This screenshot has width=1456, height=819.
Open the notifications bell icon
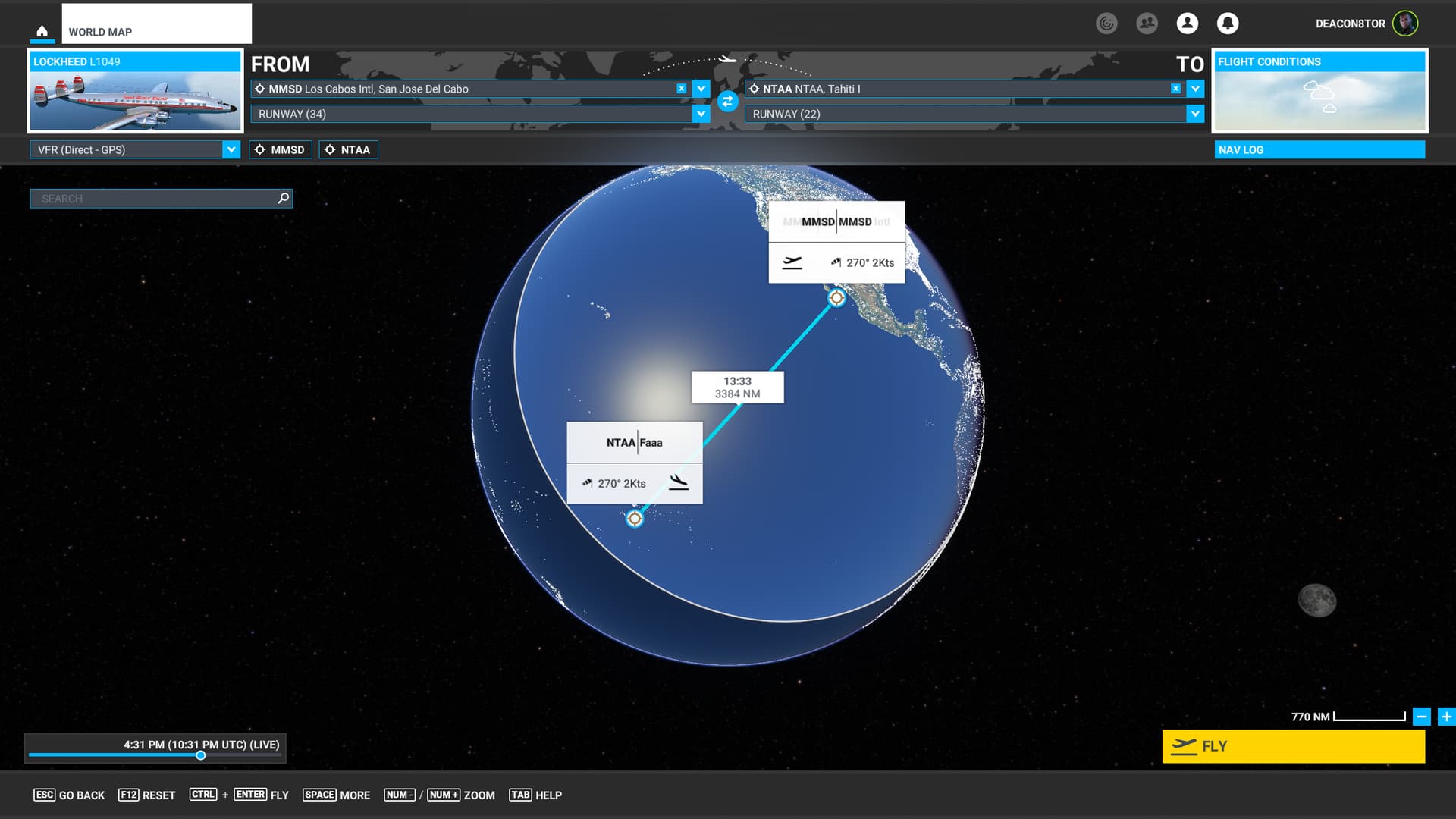[1227, 24]
